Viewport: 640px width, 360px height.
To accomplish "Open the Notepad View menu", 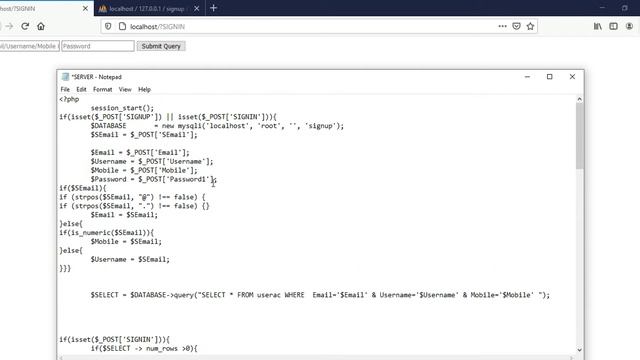I will pos(125,89).
